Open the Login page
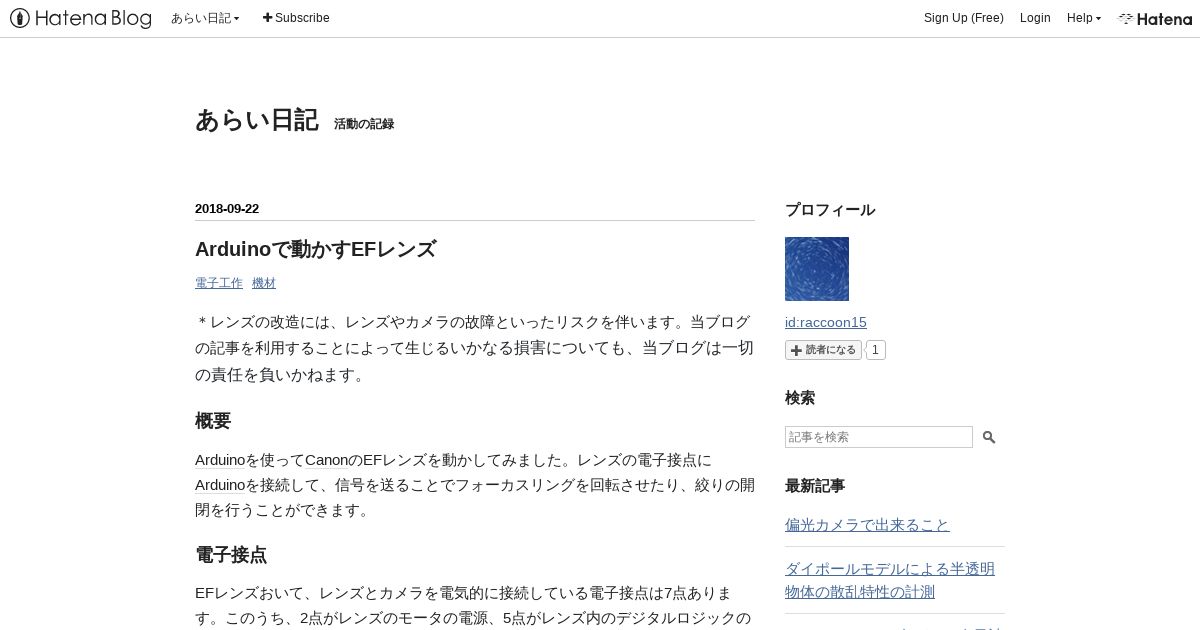This screenshot has width=1200, height=630. pos(1035,18)
